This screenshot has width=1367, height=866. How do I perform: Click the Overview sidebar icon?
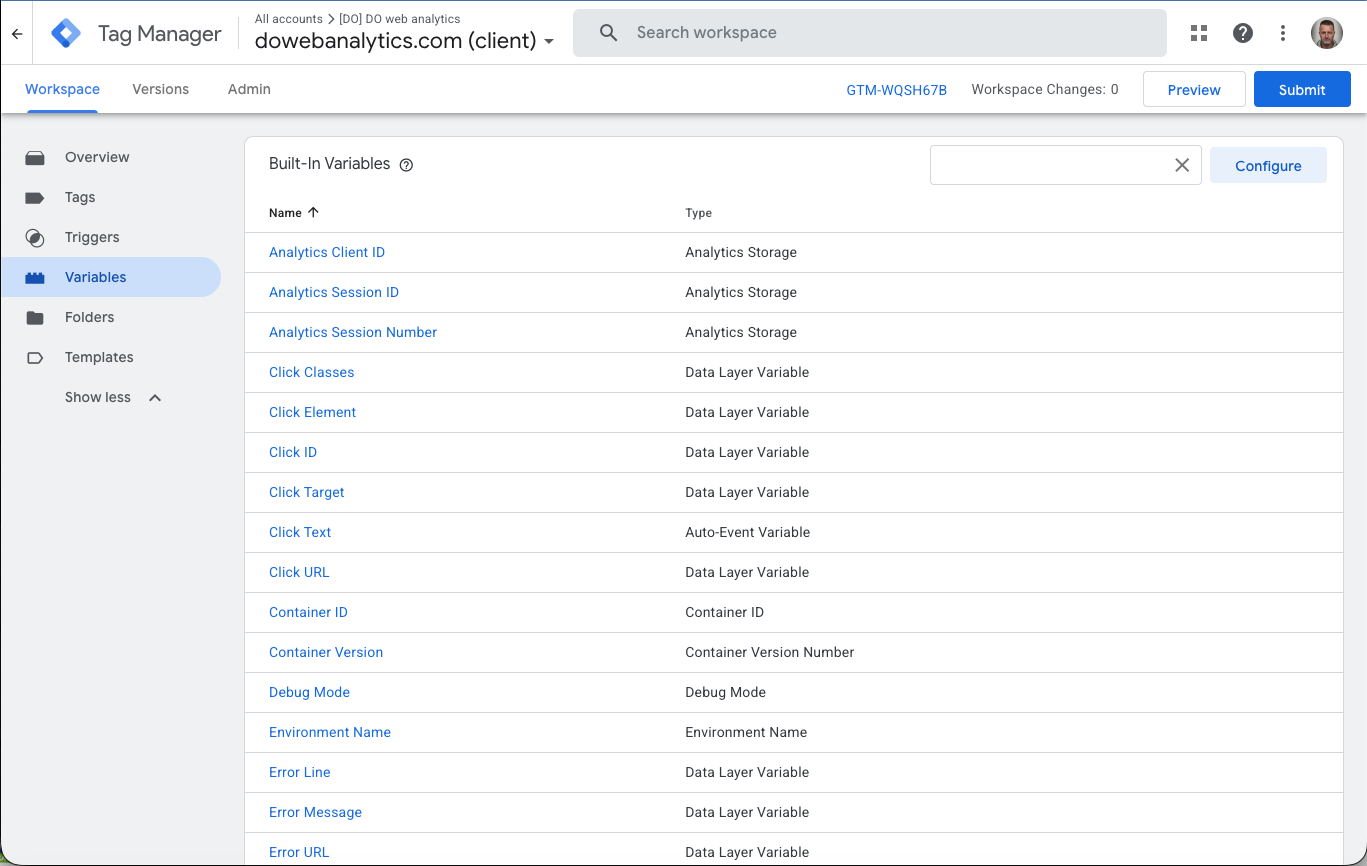point(35,157)
